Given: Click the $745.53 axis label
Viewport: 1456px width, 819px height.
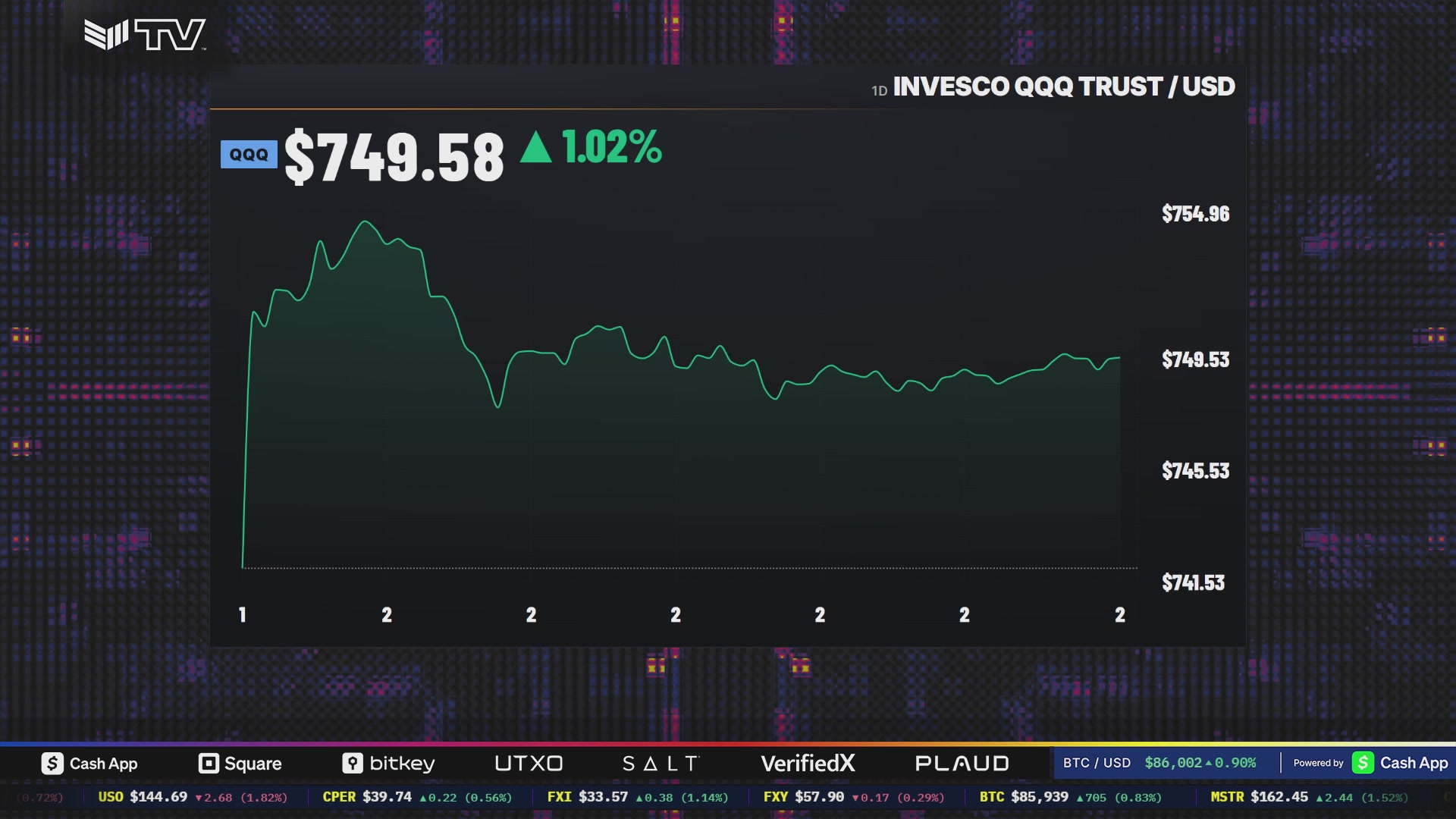Looking at the screenshot, I should pyautogui.click(x=1195, y=471).
